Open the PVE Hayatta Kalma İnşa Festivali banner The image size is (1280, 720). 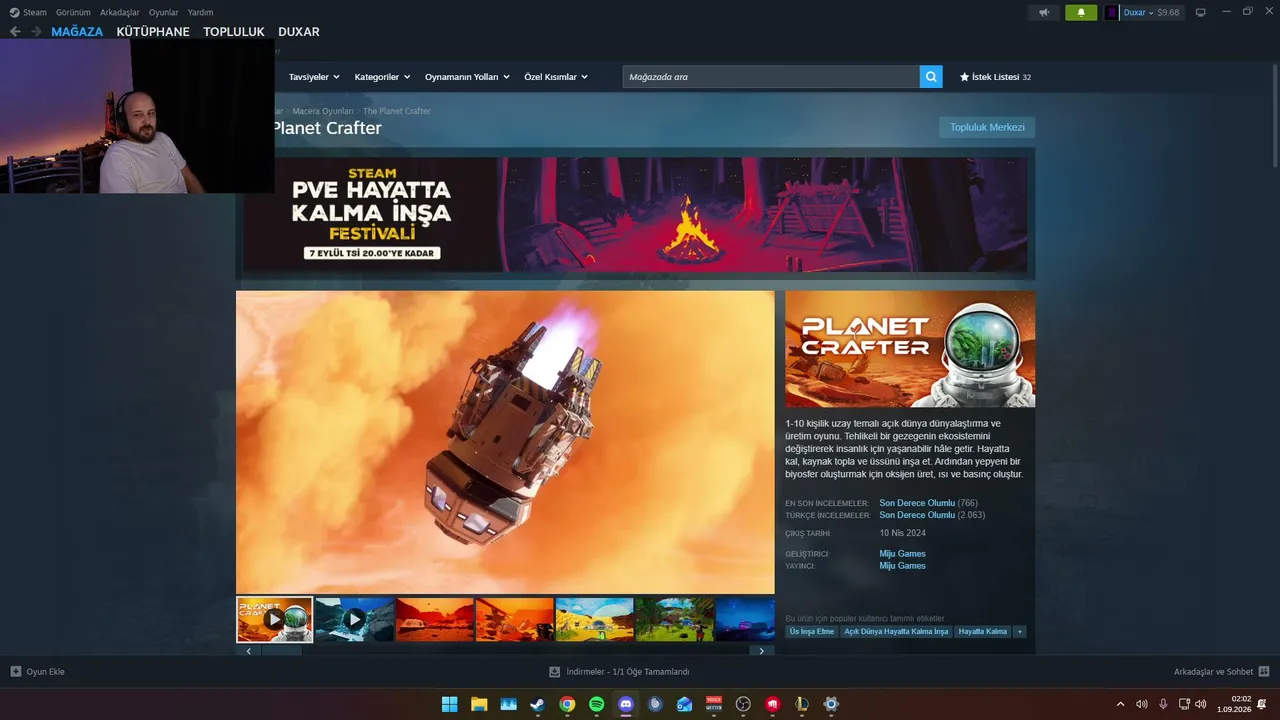pyautogui.click(x=636, y=215)
